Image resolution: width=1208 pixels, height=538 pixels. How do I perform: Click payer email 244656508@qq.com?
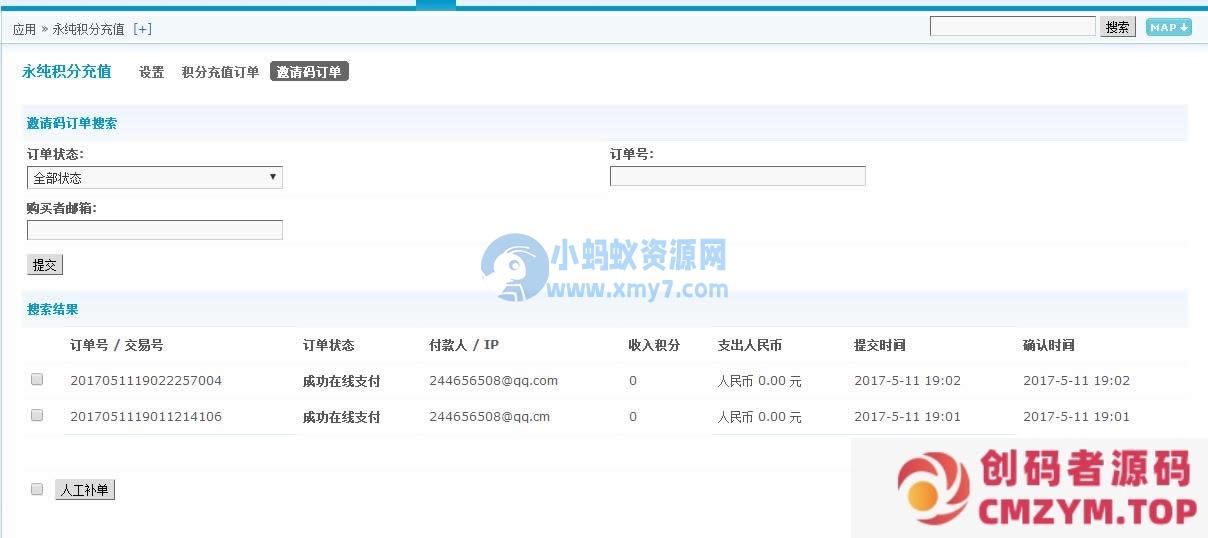pos(493,381)
